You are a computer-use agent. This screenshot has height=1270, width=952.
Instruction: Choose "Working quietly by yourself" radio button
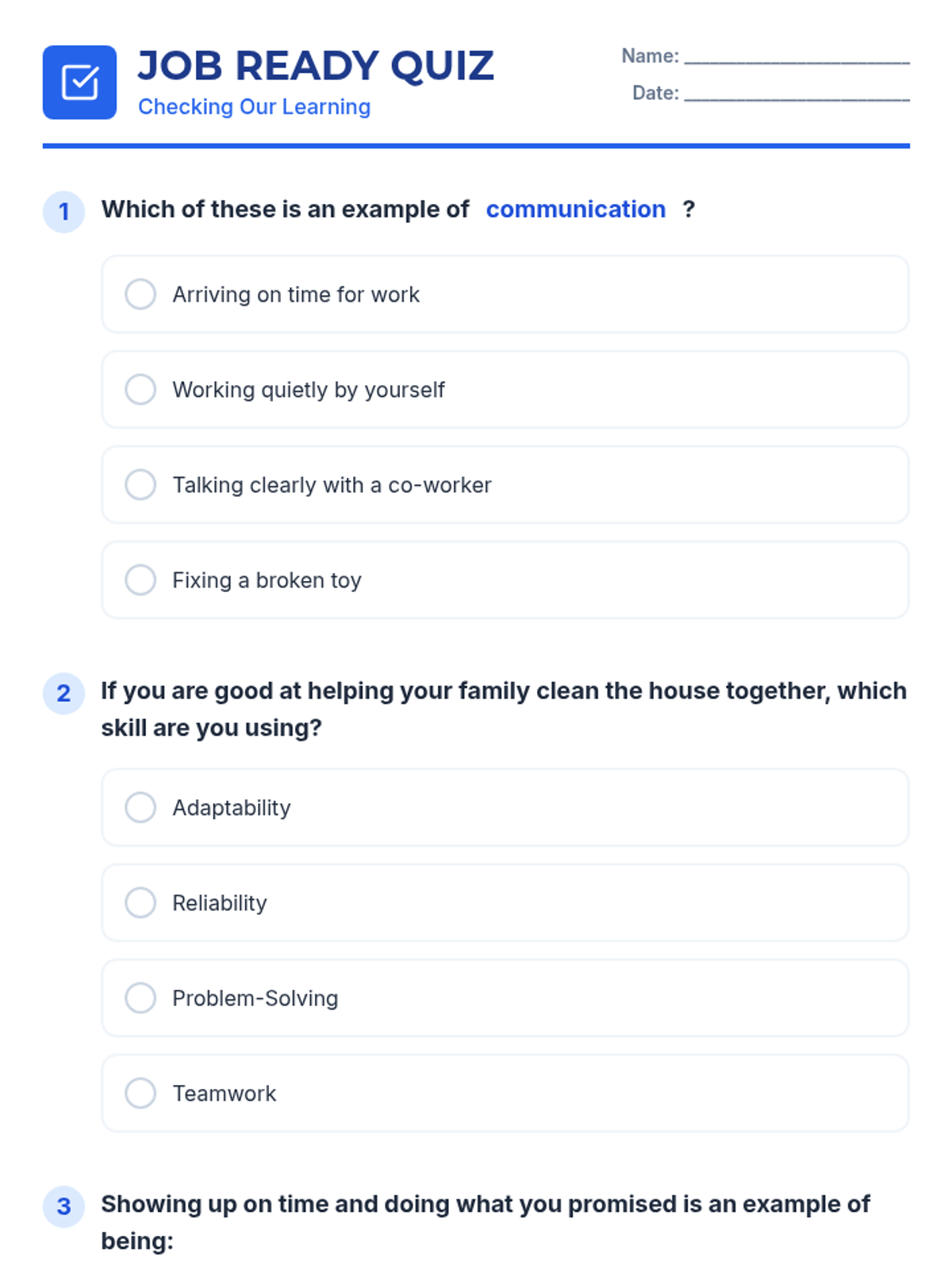[x=140, y=390]
